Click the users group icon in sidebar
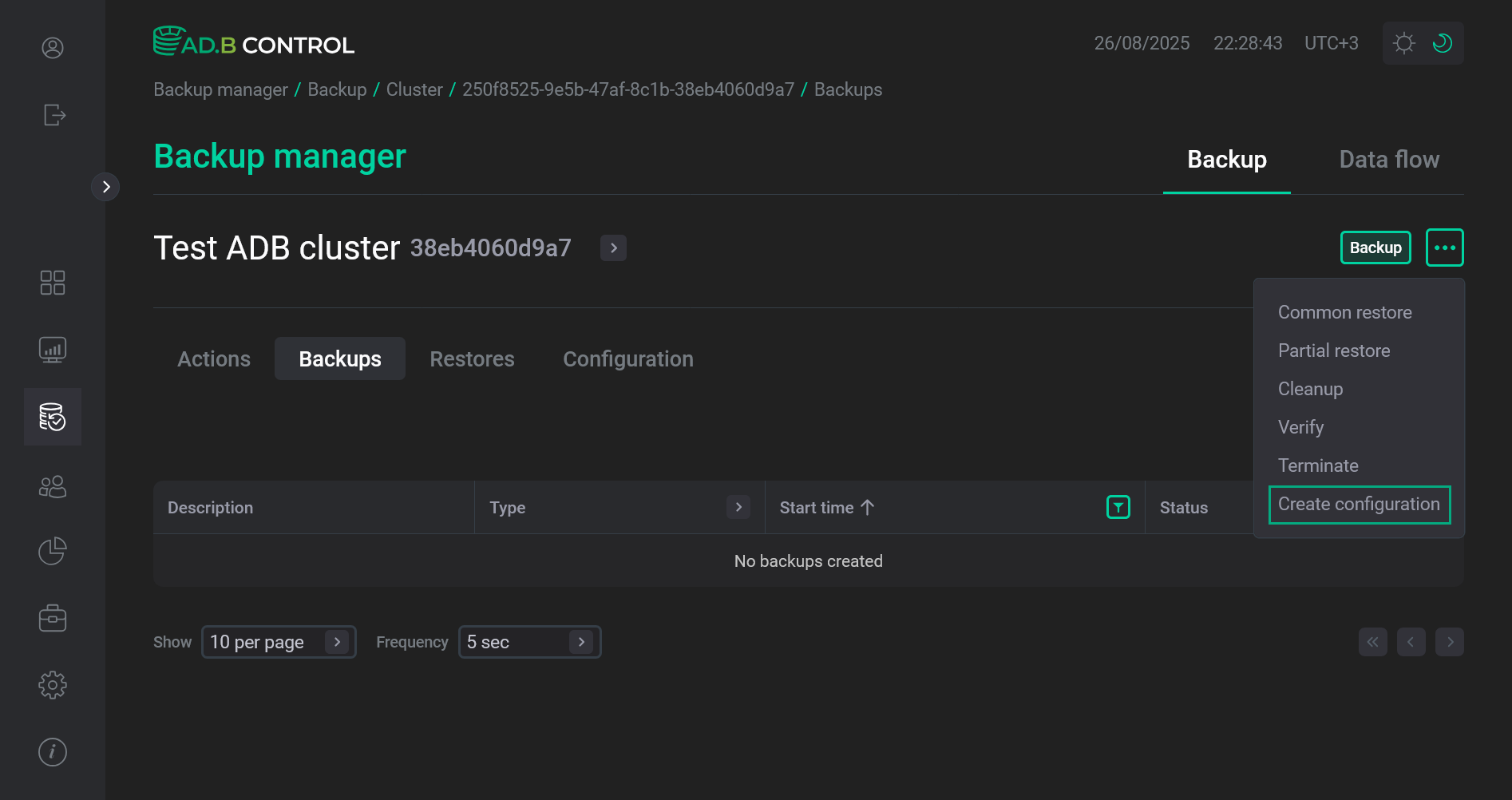This screenshot has height=800, width=1512. pos(52,486)
